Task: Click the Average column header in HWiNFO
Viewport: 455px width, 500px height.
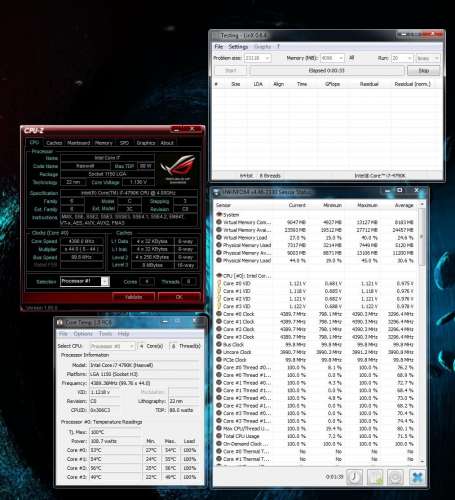Action: click(404, 205)
